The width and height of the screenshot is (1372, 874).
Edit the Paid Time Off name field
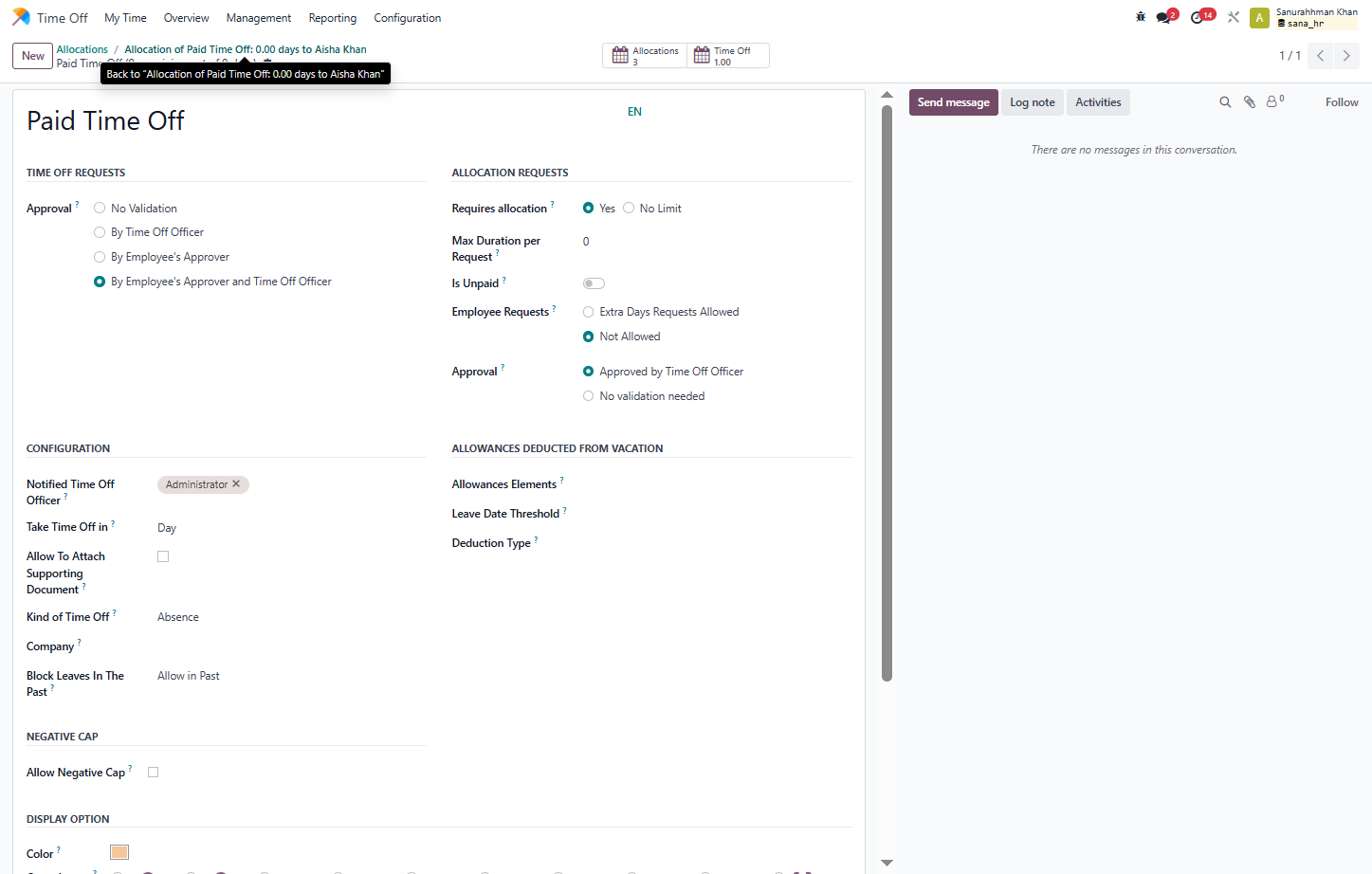[106, 120]
